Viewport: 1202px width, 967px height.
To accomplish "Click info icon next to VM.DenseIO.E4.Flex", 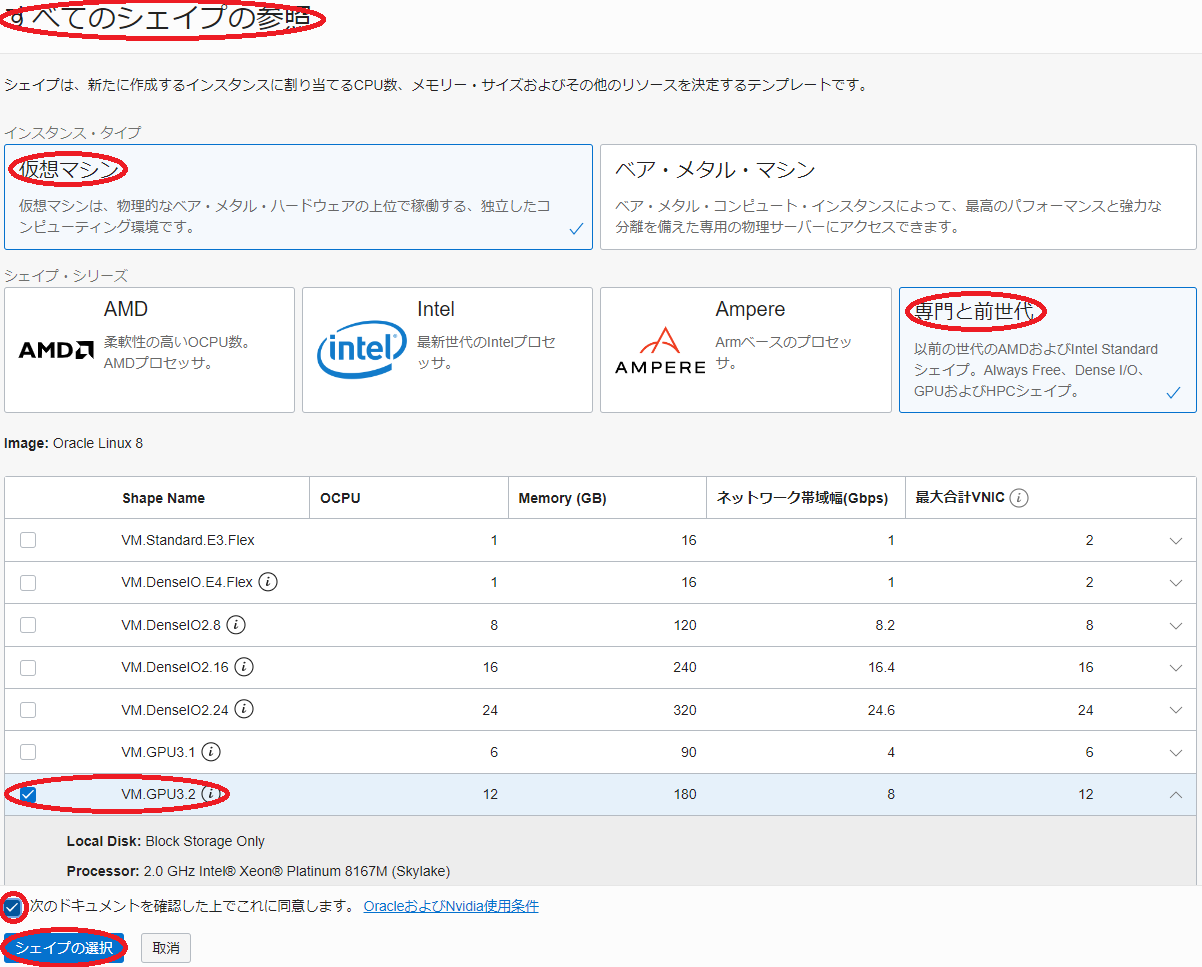I will pos(268,582).
